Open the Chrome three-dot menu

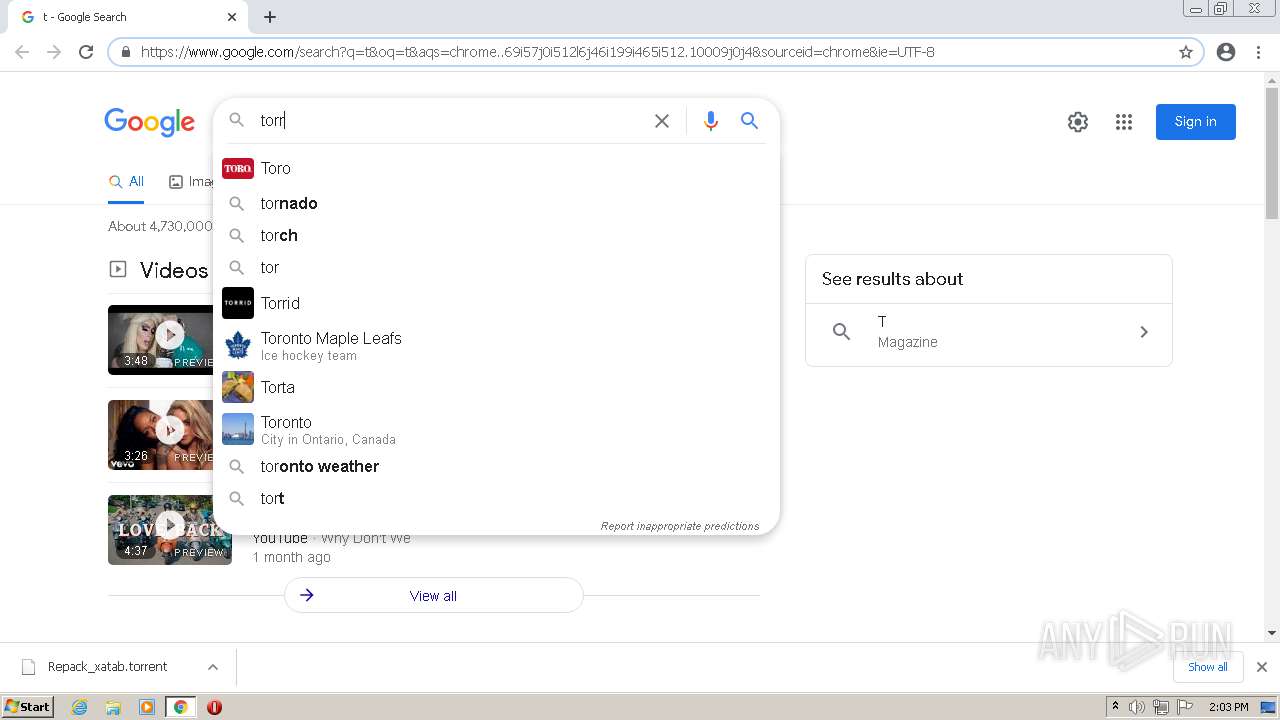[x=1258, y=52]
